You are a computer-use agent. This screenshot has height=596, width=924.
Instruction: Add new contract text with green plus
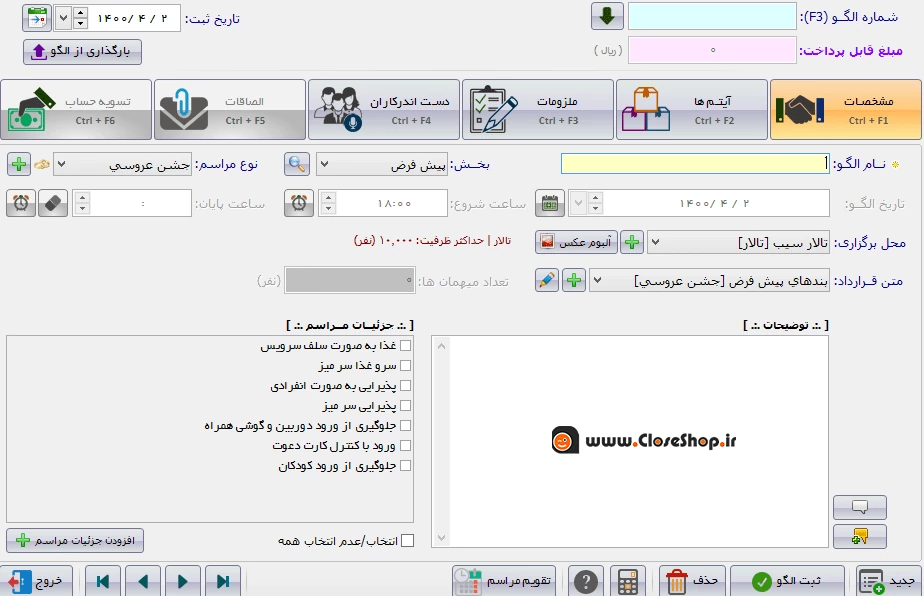click(574, 281)
